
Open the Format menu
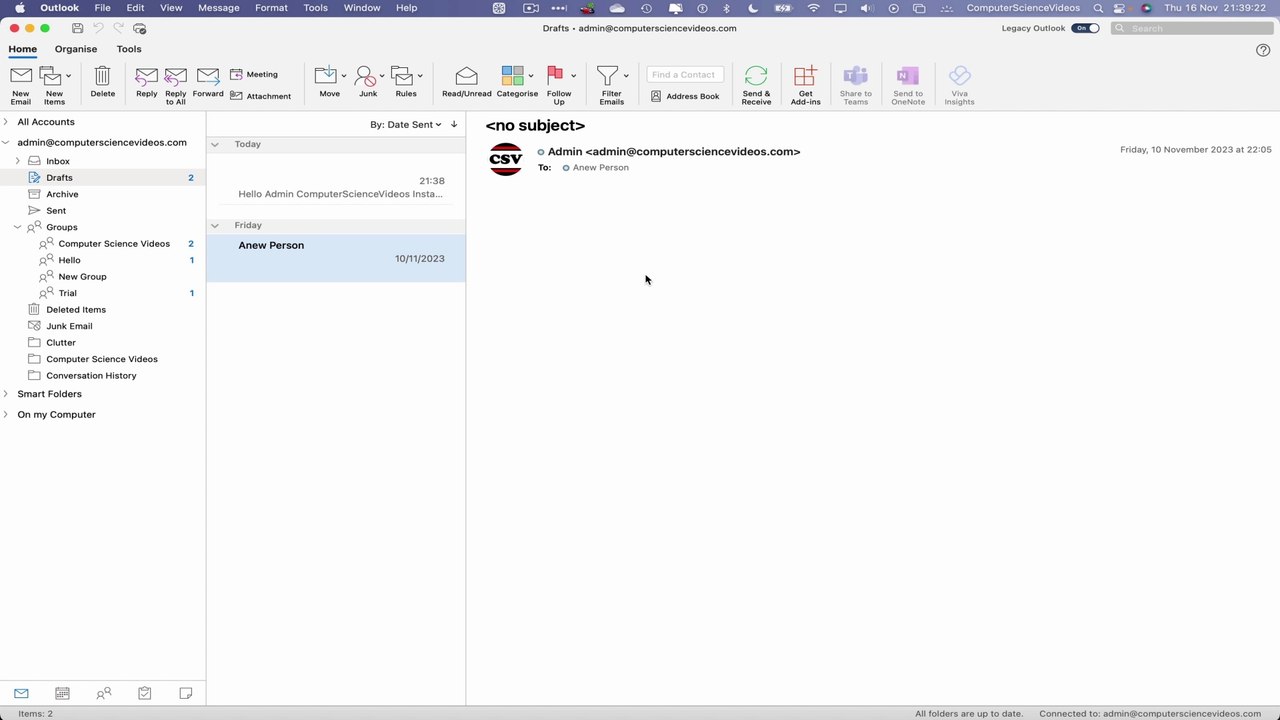271,8
